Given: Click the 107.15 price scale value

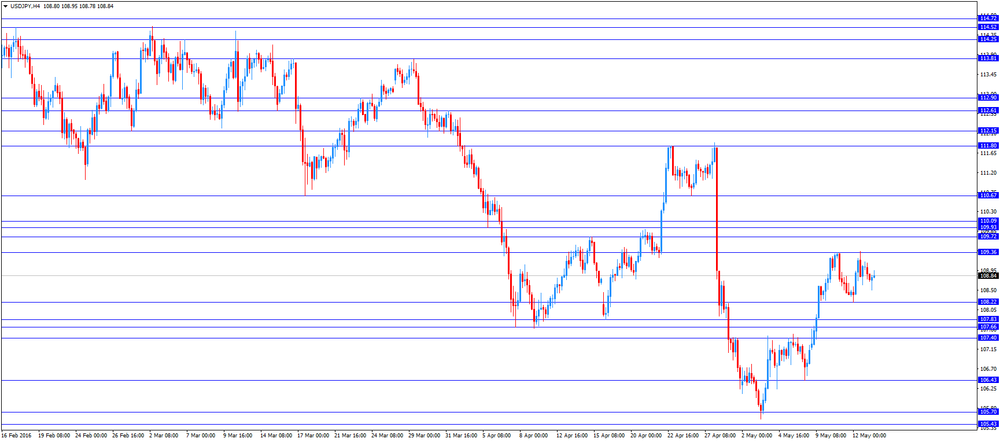Looking at the screenshot, I should tap(989, 350).
